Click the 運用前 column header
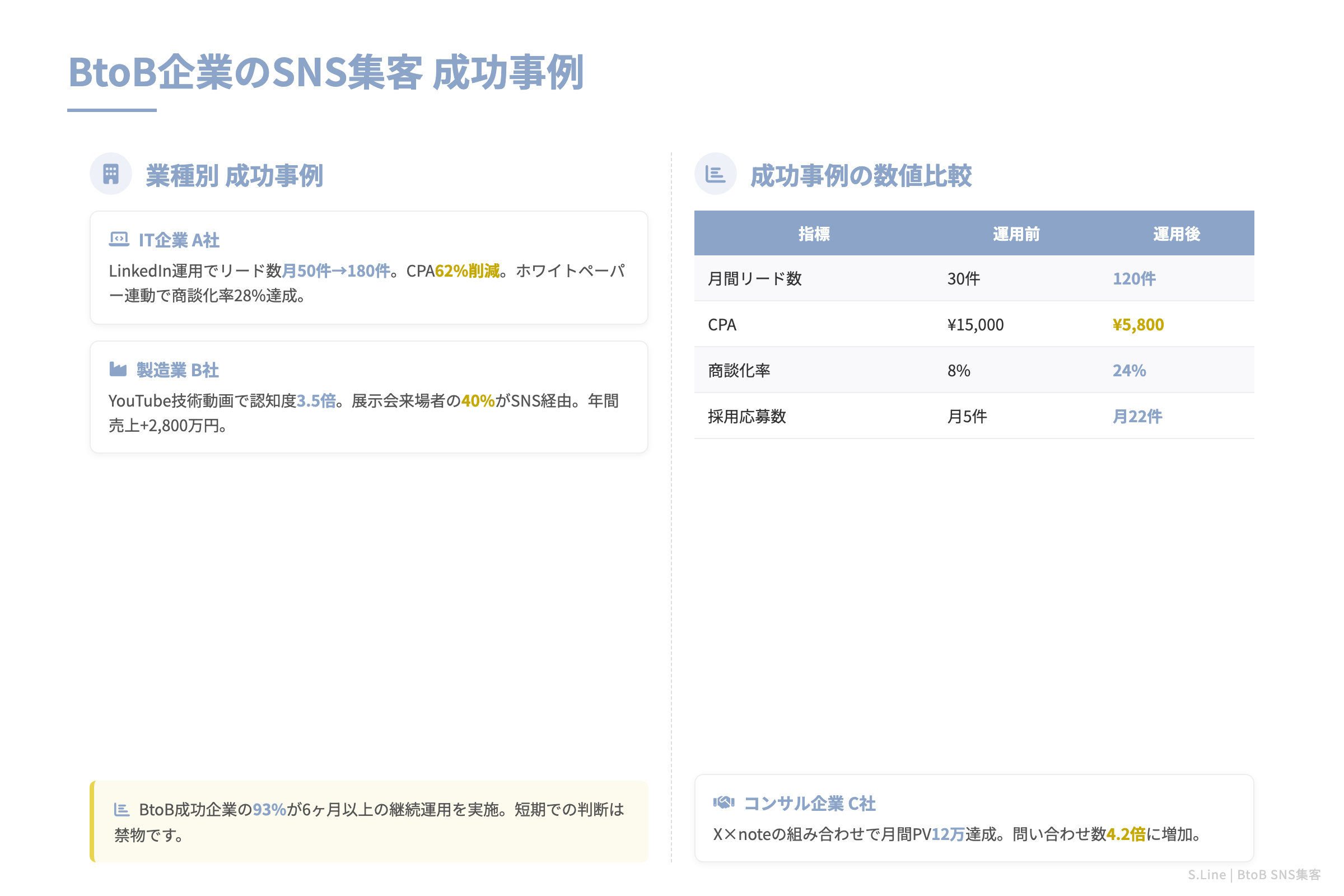The image size is (1344, 896). [x=1016, y=233]
